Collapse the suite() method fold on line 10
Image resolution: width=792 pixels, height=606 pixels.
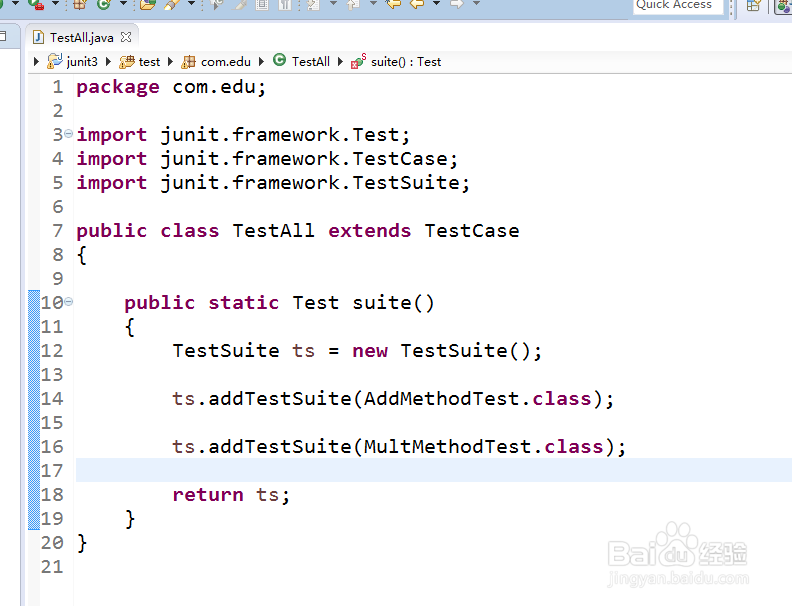(x=68, y=302)
